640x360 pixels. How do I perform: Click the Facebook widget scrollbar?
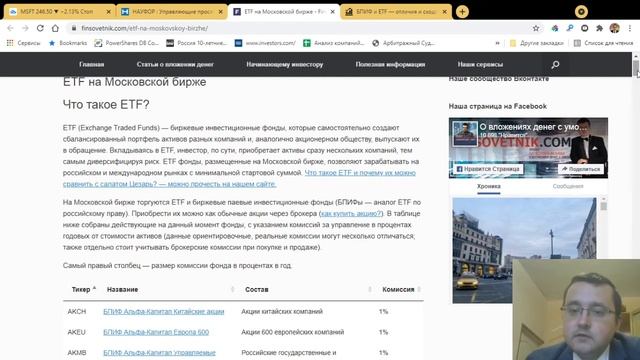click(x=604, y=207)
